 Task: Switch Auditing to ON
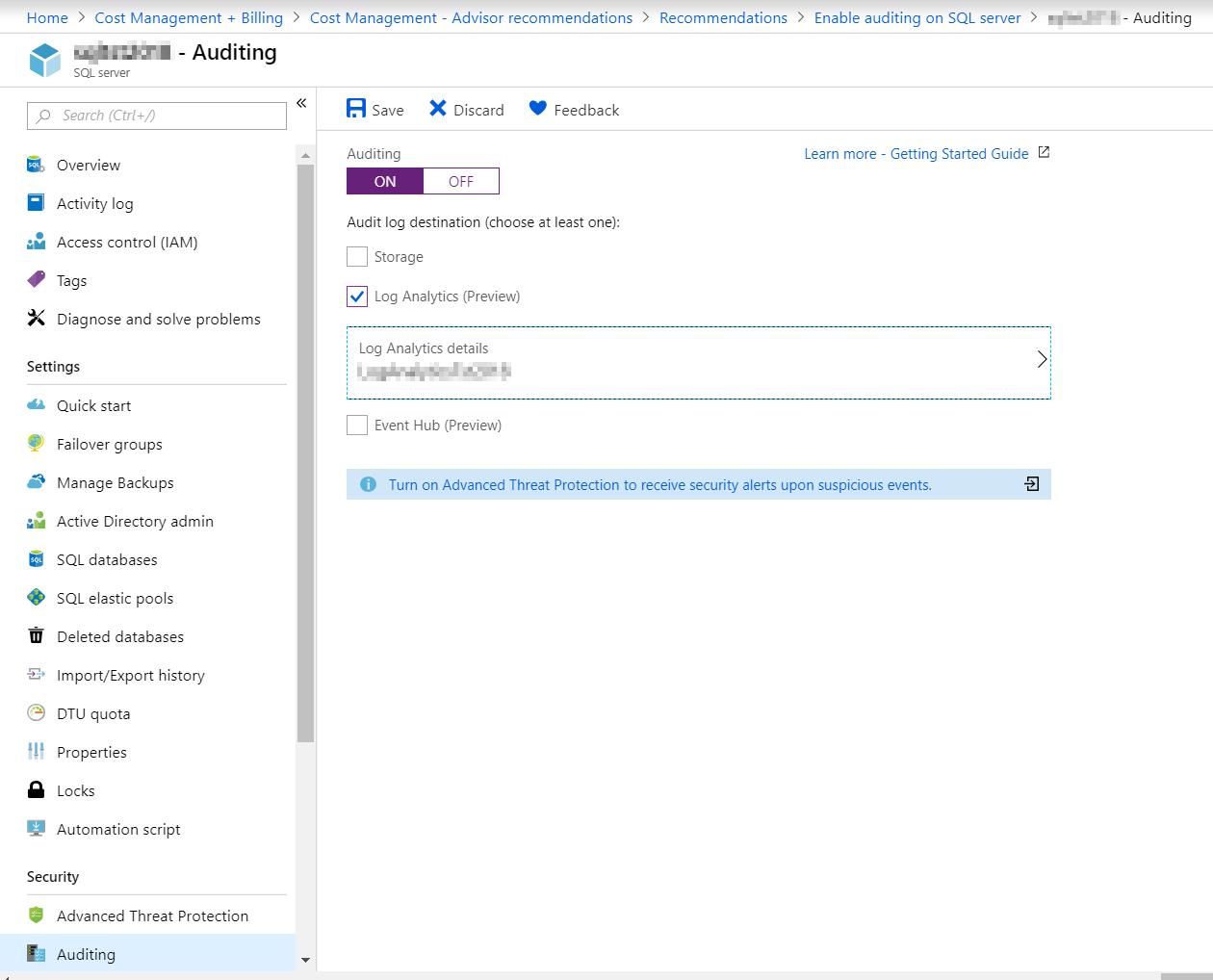click(385, 181)
